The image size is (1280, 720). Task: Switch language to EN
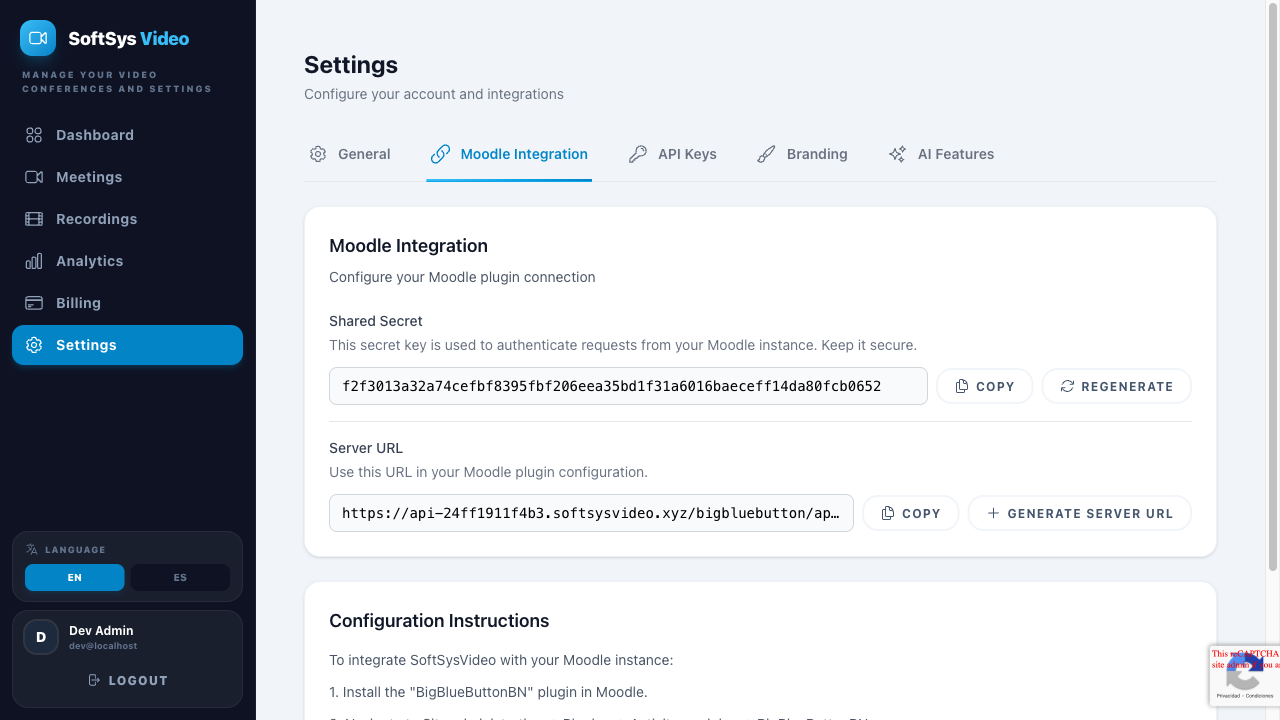coord(75,578)
